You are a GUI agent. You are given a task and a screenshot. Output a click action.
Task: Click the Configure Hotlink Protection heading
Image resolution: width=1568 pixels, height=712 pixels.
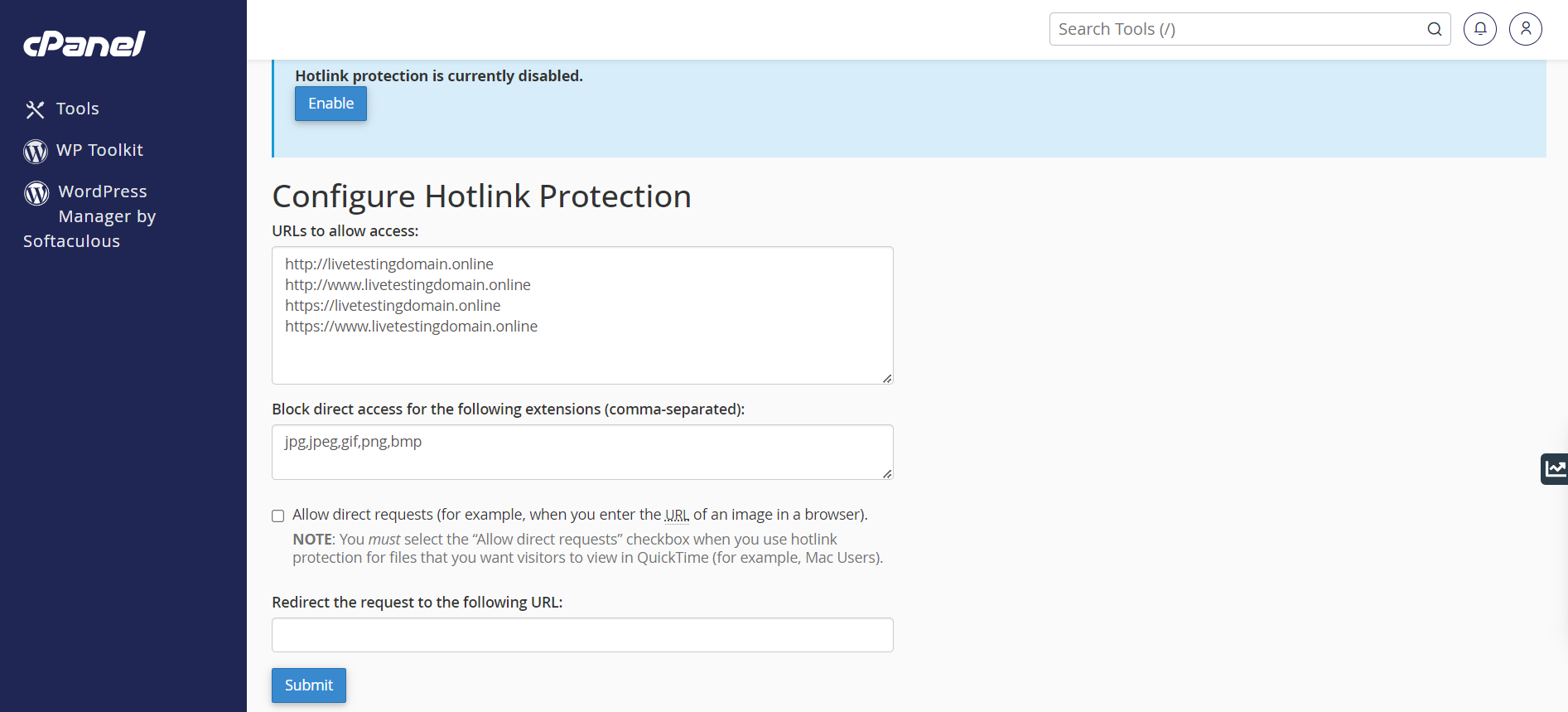pos(481,196)
